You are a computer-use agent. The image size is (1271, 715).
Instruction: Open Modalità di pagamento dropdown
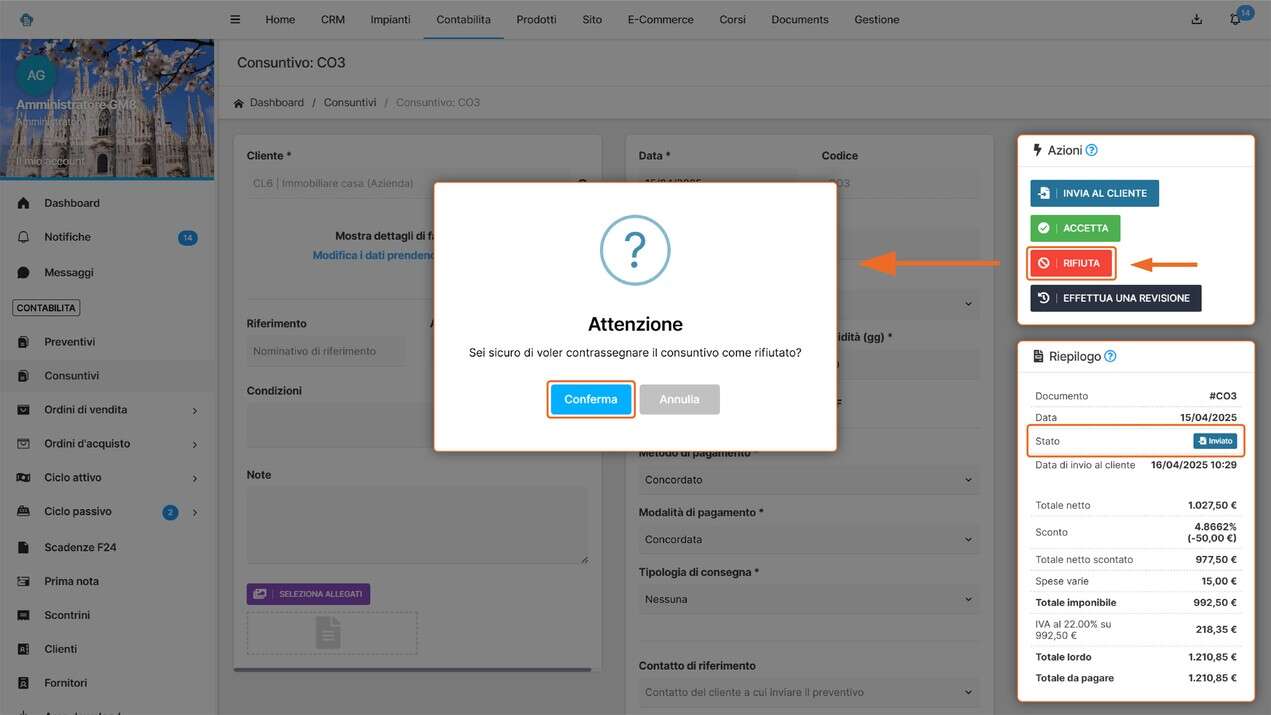[x=808, y=539]
